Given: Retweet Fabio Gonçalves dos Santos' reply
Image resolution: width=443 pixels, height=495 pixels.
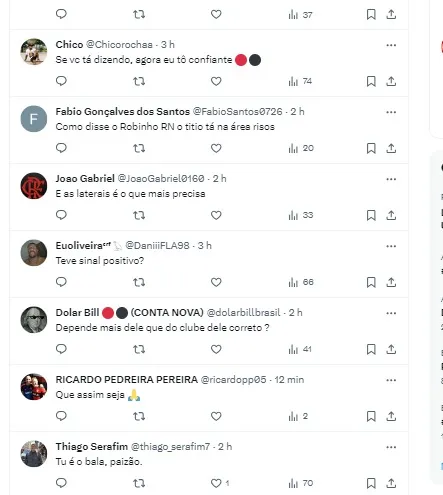Looking at the screenshot, I should 139,148.
